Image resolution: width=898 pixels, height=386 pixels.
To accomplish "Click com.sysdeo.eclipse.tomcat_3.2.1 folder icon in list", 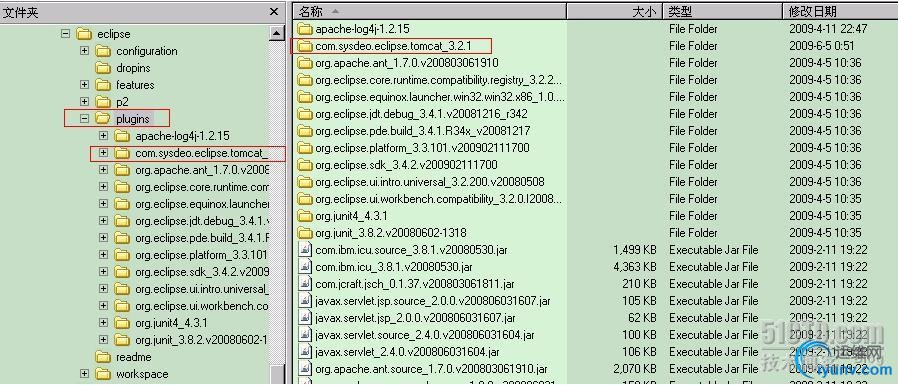I will (x=305, y=46).
